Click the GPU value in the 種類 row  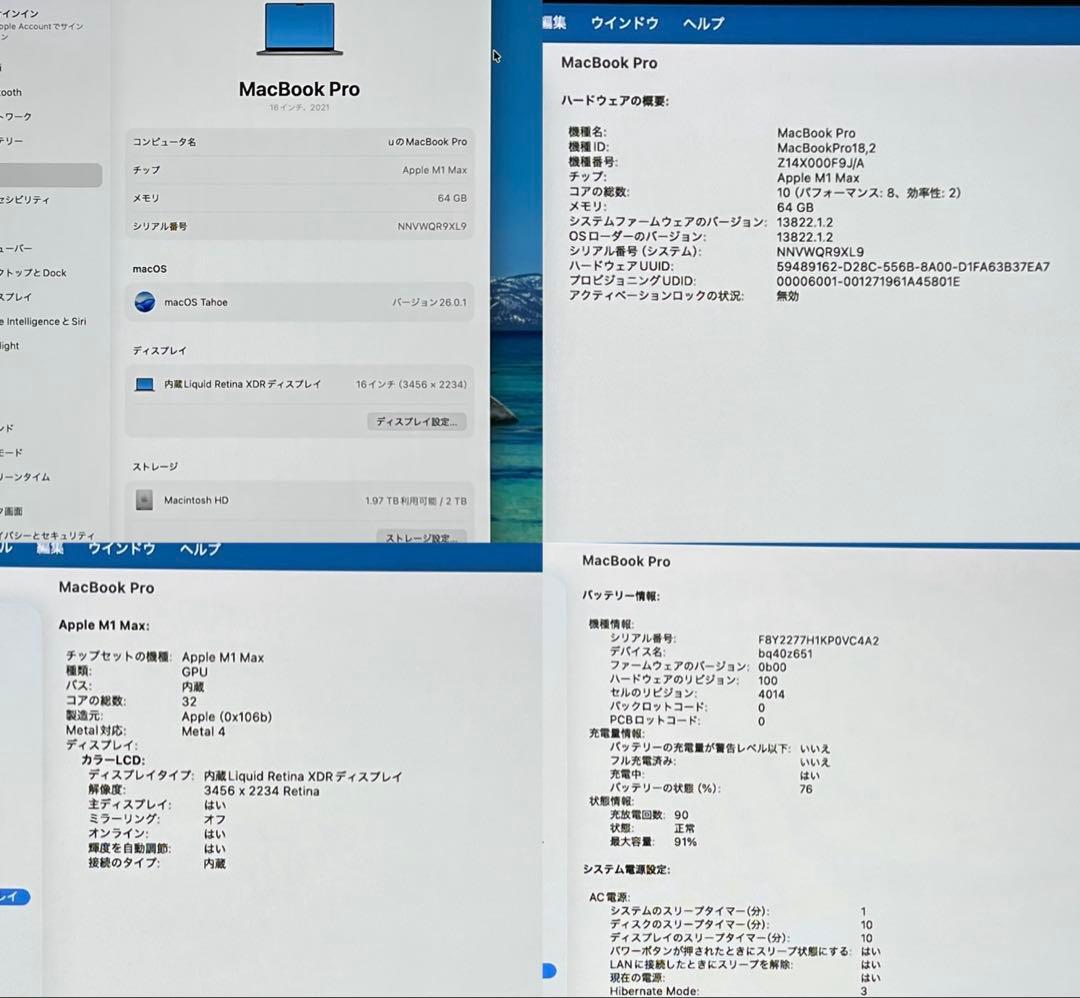194,672
